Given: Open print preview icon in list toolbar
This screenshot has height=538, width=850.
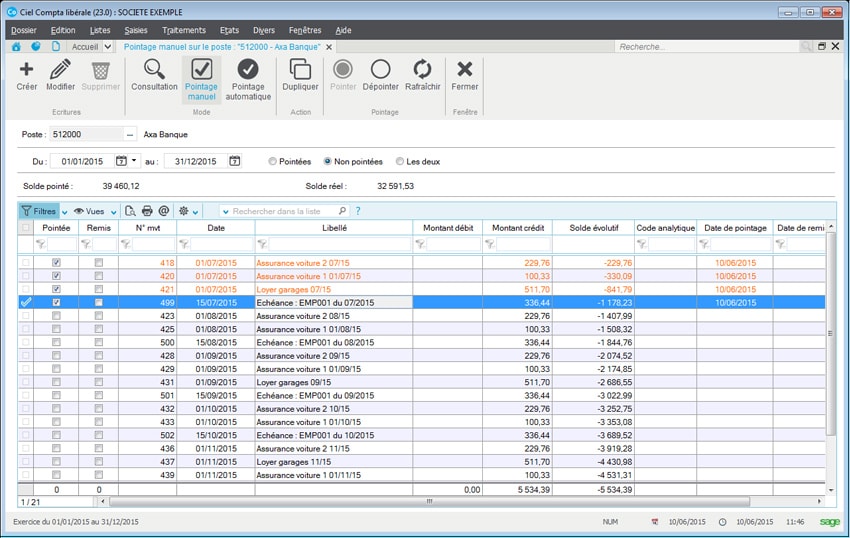Looking at the screenshot, I should [130, 211].
